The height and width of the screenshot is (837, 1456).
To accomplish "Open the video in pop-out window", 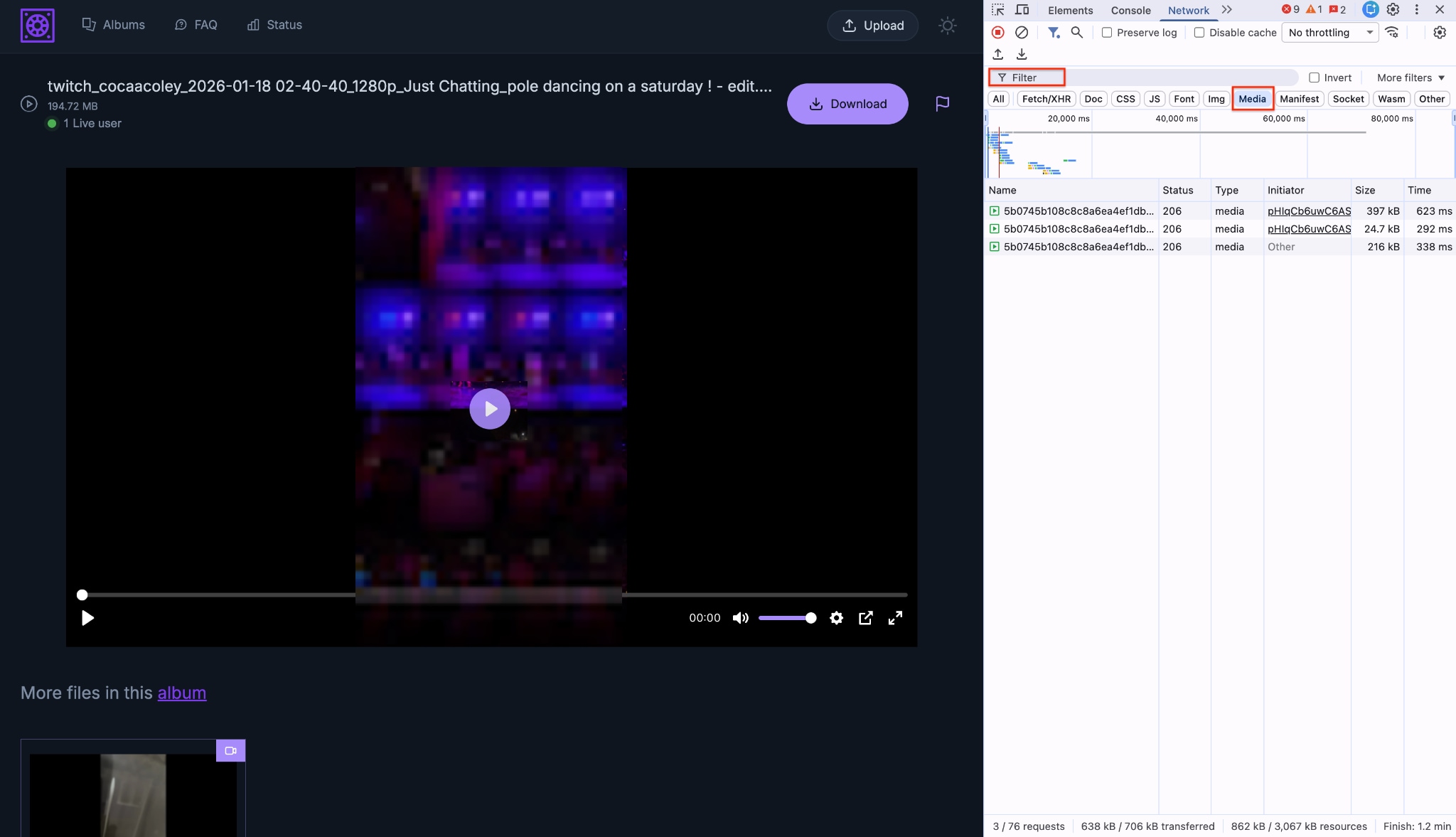I will (865, 618).
